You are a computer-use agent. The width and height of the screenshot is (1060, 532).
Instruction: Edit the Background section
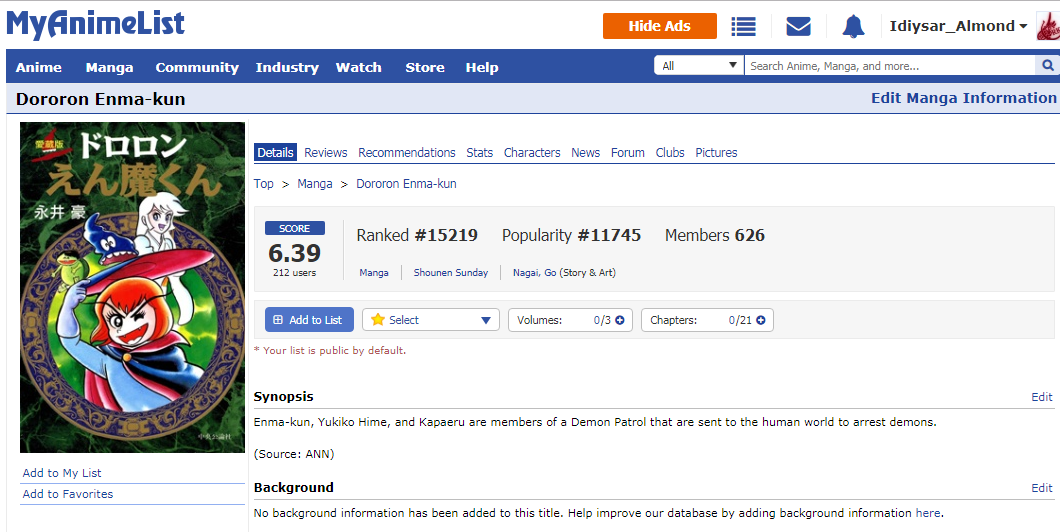pyautogui.click(x=1042, y=488)
